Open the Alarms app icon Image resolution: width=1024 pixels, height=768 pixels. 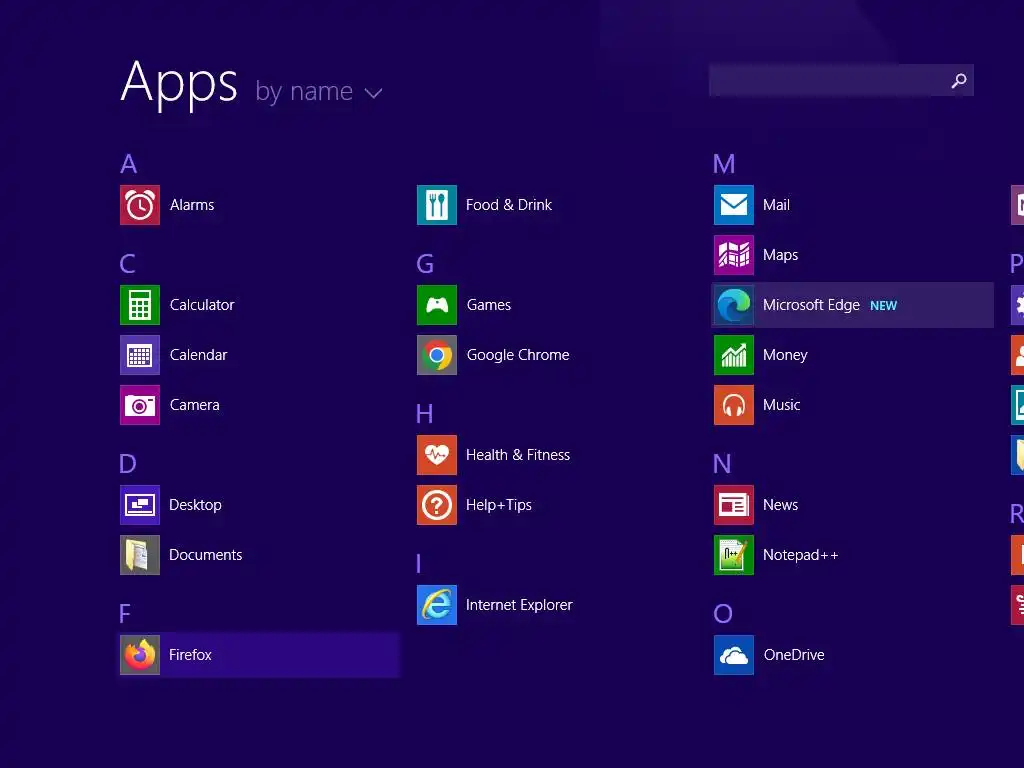click(140, 205)
